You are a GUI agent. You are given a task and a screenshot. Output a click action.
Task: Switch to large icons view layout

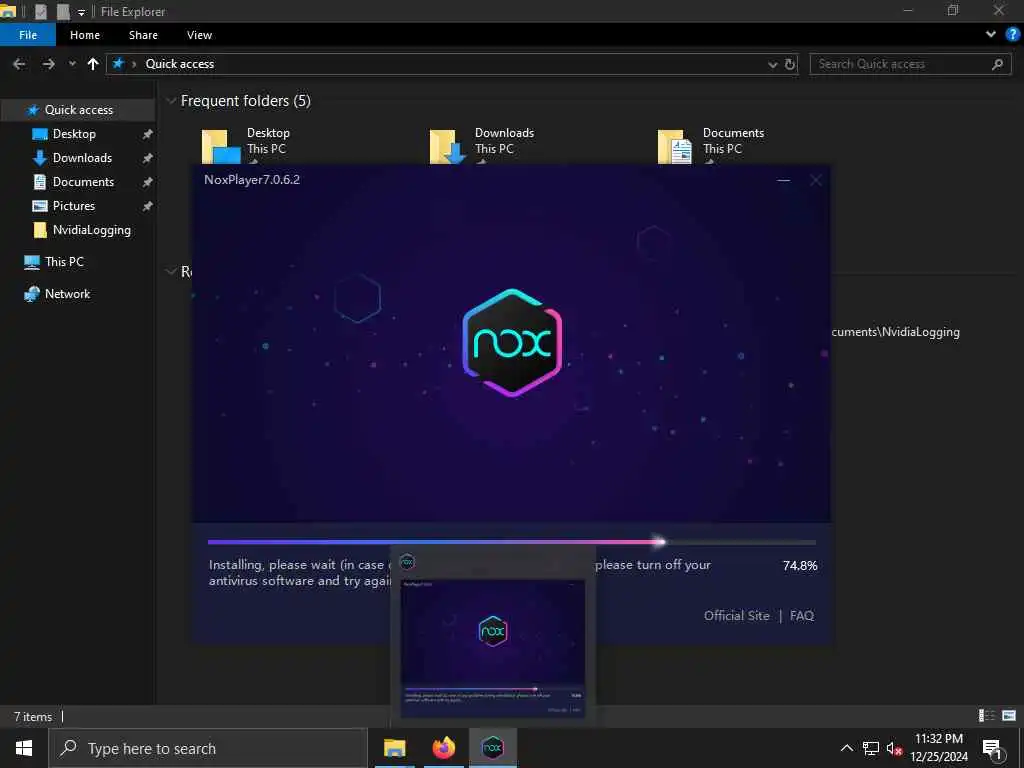[x=1009, y=716]
